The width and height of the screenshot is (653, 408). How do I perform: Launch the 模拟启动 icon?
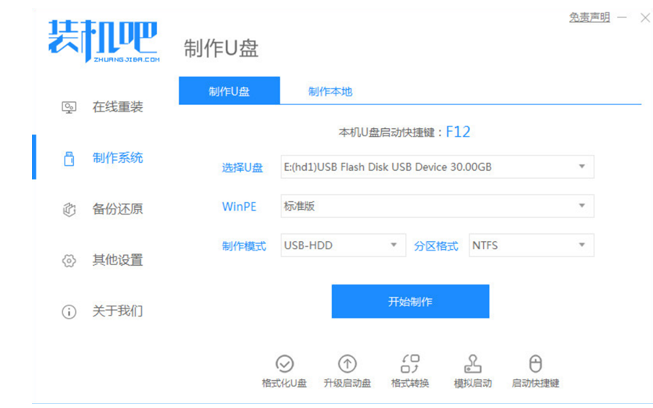pos(473,363)
